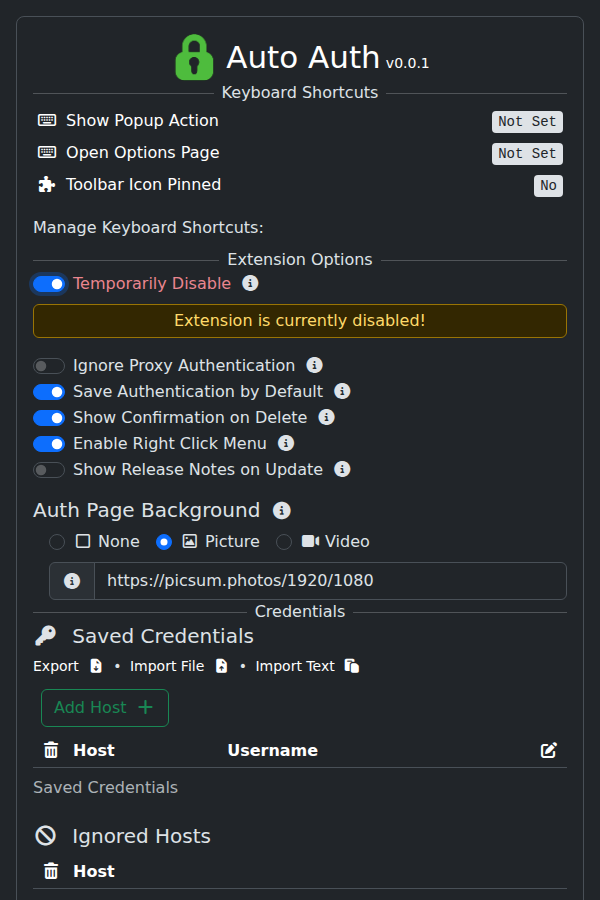The width and height of the screenshot is (600, 900).
Task: Click the background picture URL input field
Action: click(330, 581)
